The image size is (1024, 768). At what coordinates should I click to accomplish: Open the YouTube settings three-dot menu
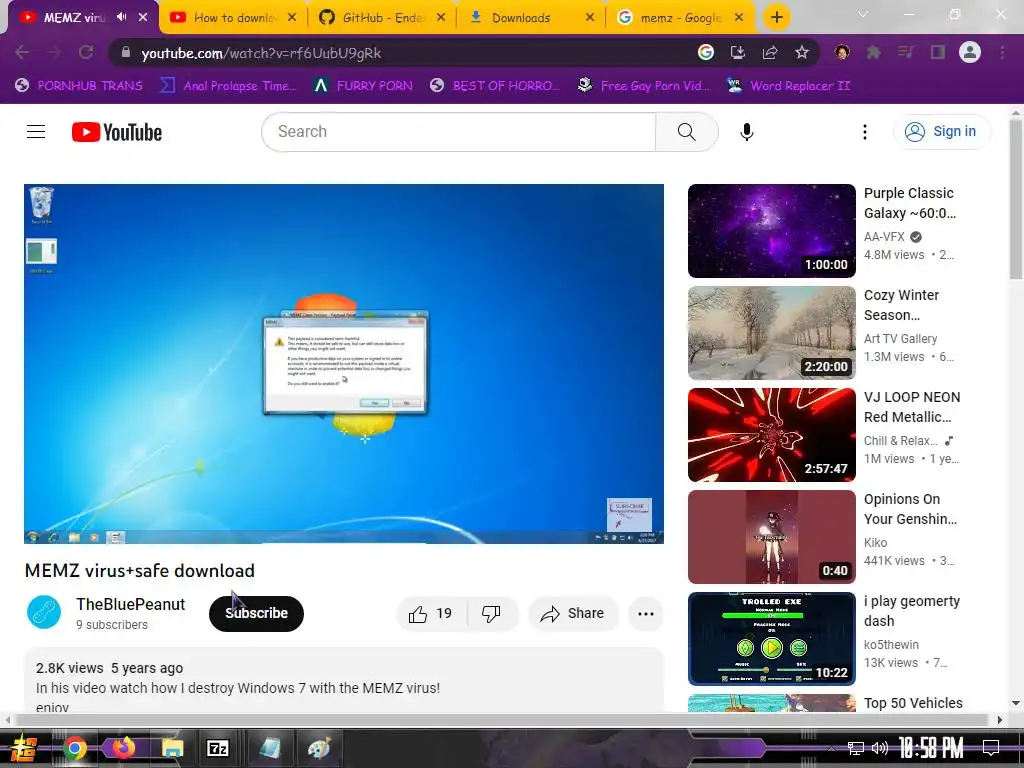click(x=865, y=132)
